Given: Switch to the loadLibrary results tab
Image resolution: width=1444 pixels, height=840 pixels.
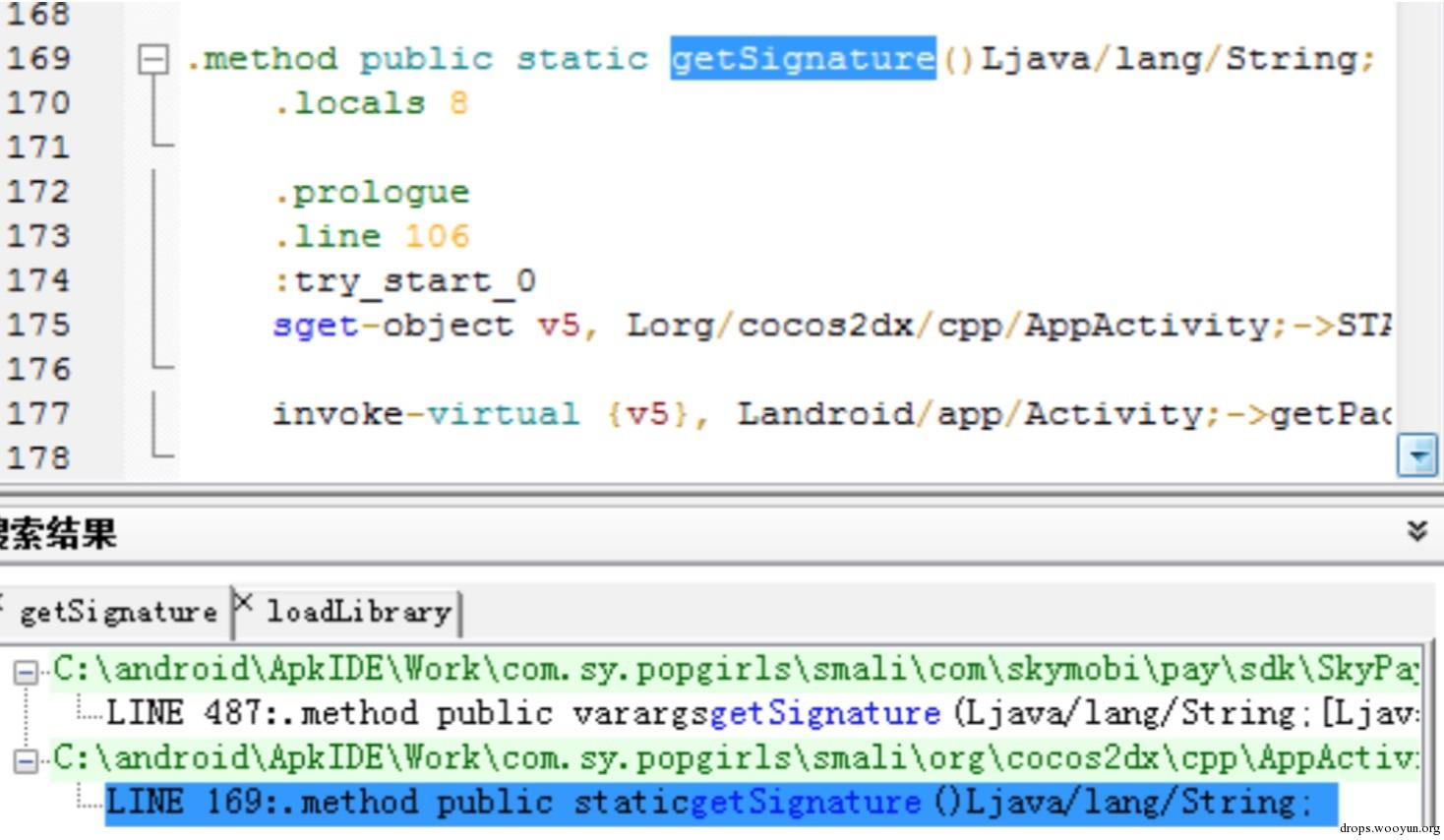Looking at the screenshot, I should pyautogui.click(x=358, y=613).
